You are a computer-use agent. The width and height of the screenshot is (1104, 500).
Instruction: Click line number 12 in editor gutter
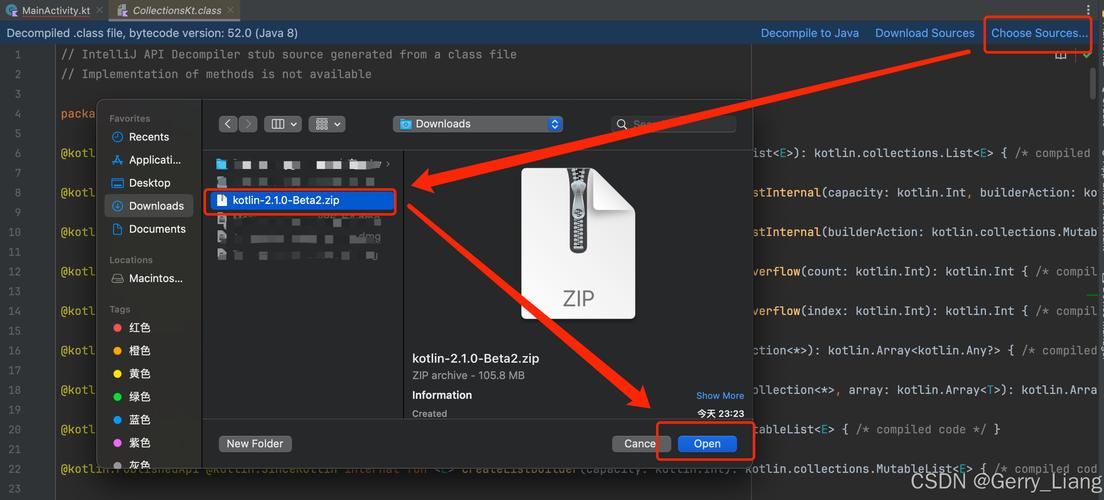coord(16,271)
